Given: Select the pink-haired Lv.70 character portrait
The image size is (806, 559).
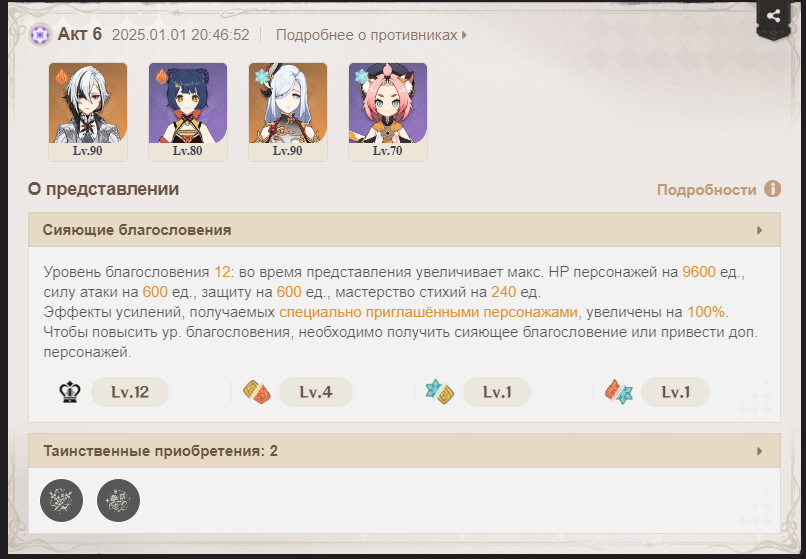Looking at the screenshot, I should (x=388, y=112).
